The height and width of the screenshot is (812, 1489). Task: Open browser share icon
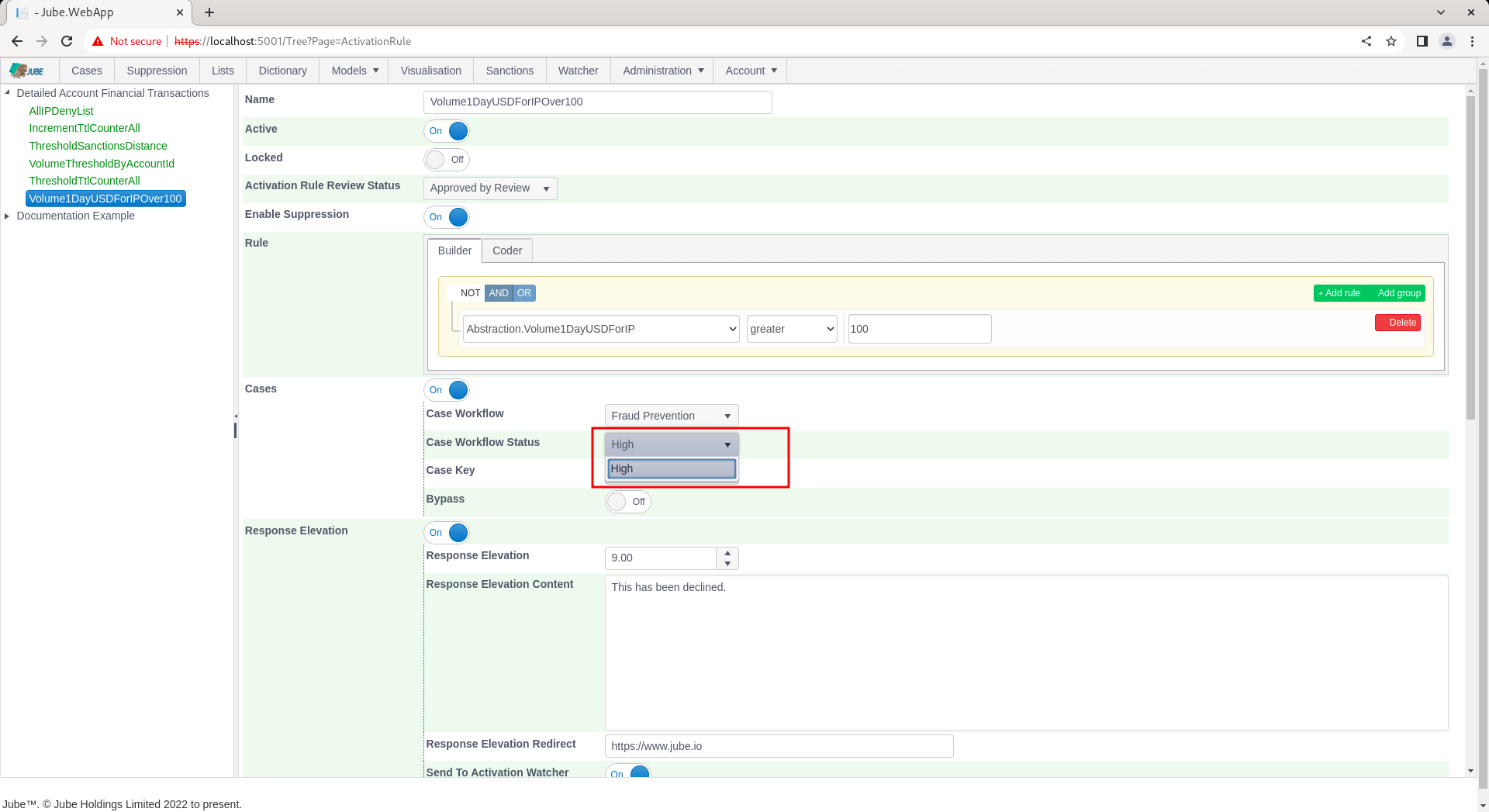click(x=1366, y=41)
